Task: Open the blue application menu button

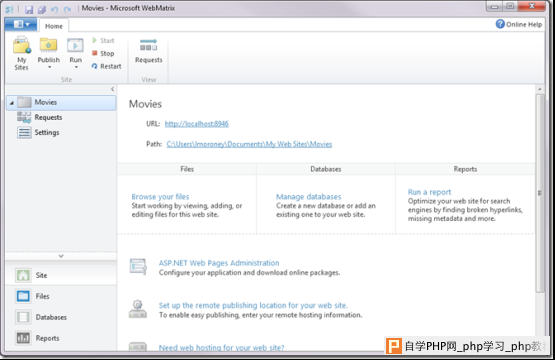Action: click(x=21, y=24)
